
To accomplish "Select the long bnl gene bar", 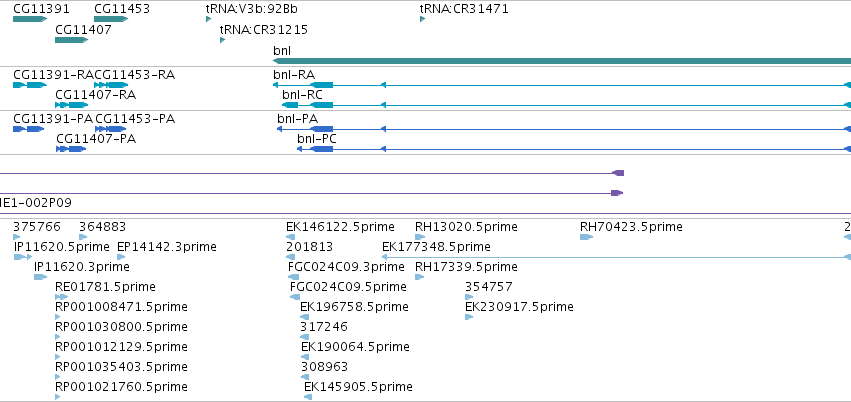I will point(562,61).
